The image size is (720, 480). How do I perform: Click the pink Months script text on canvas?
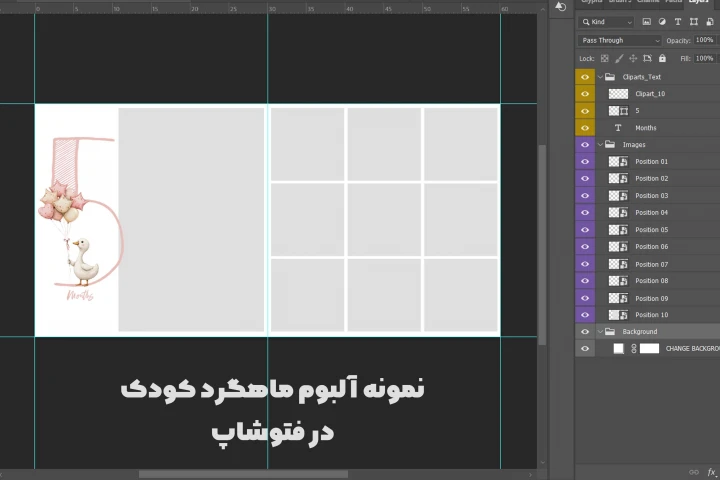pyautogui.click(x=80, y=295)
